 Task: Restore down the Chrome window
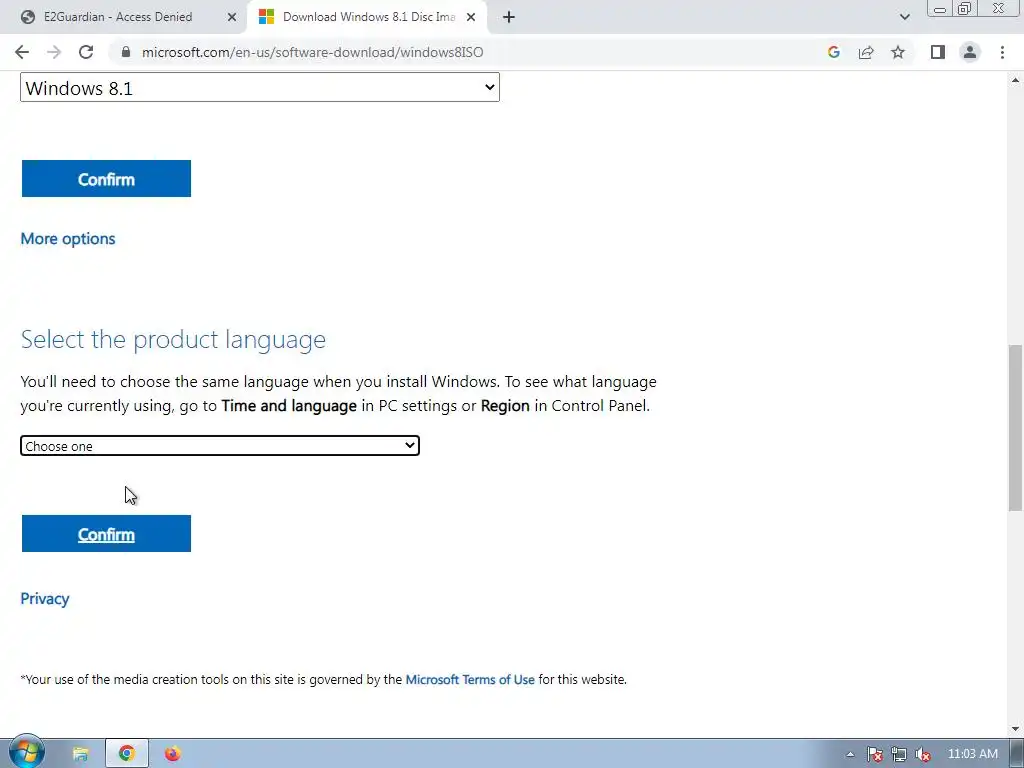(x=964, y=9)
